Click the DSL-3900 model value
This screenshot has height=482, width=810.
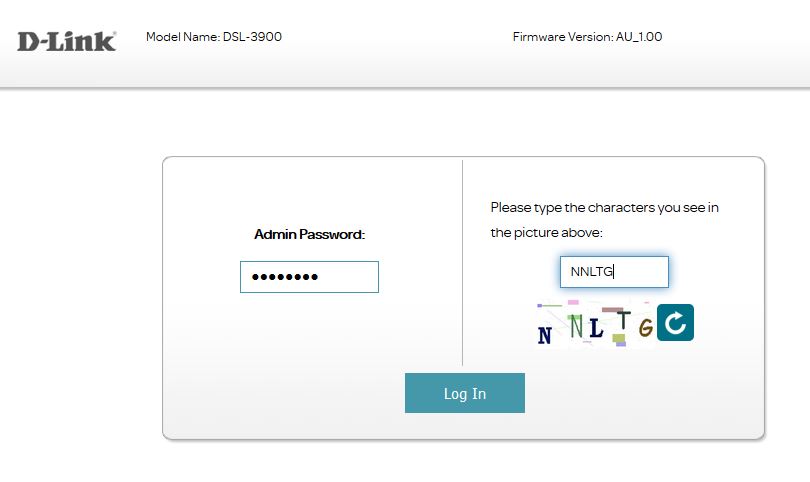click(253, 37)
